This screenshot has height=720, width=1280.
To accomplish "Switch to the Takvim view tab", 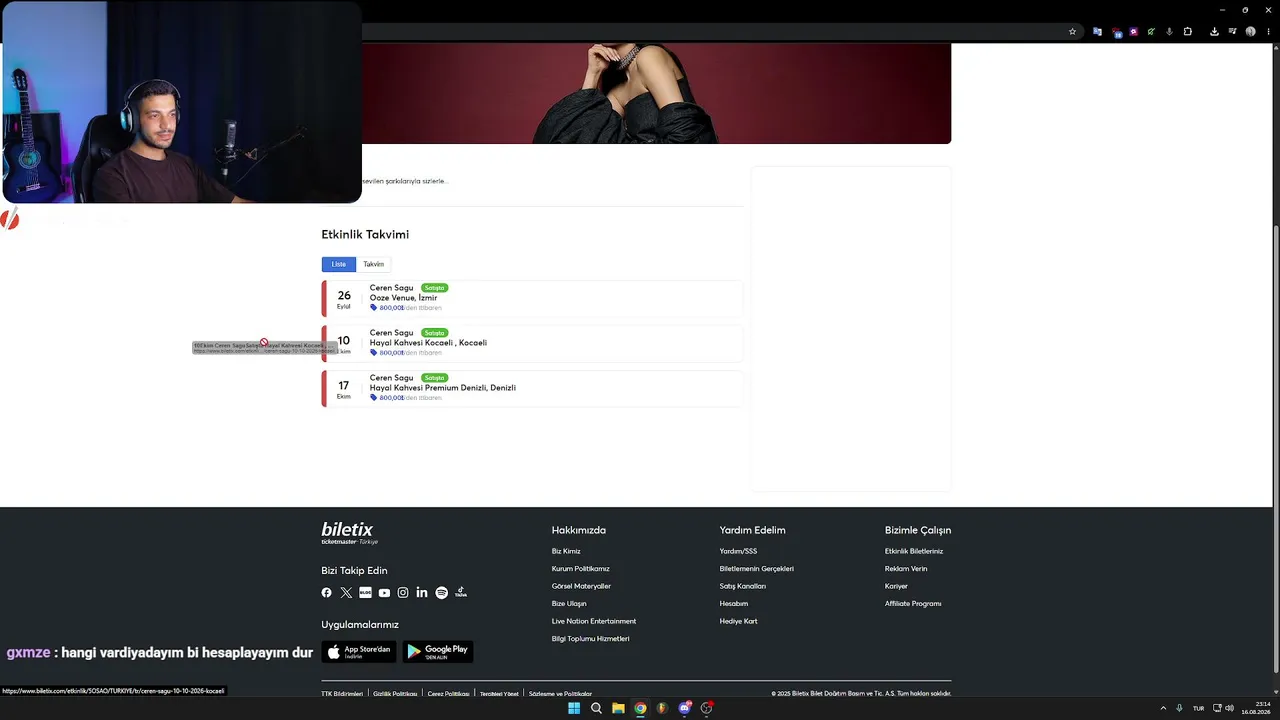I will 373,264.
